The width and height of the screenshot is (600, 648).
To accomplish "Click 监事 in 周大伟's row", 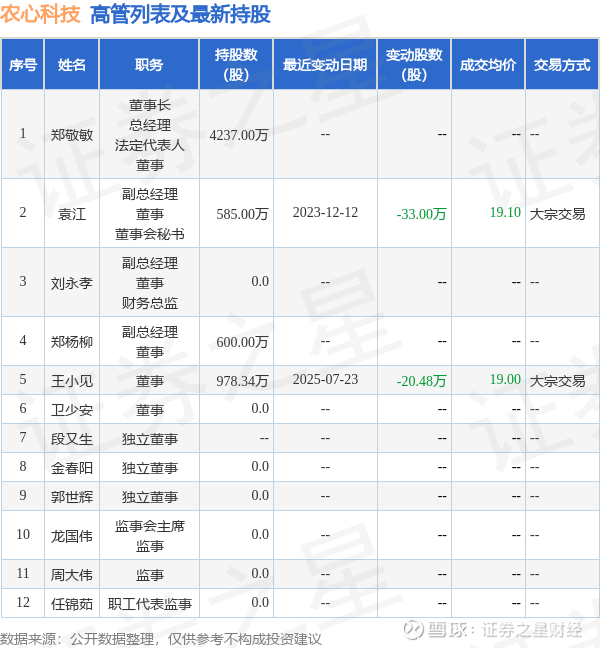I will [x=150, y=575].
